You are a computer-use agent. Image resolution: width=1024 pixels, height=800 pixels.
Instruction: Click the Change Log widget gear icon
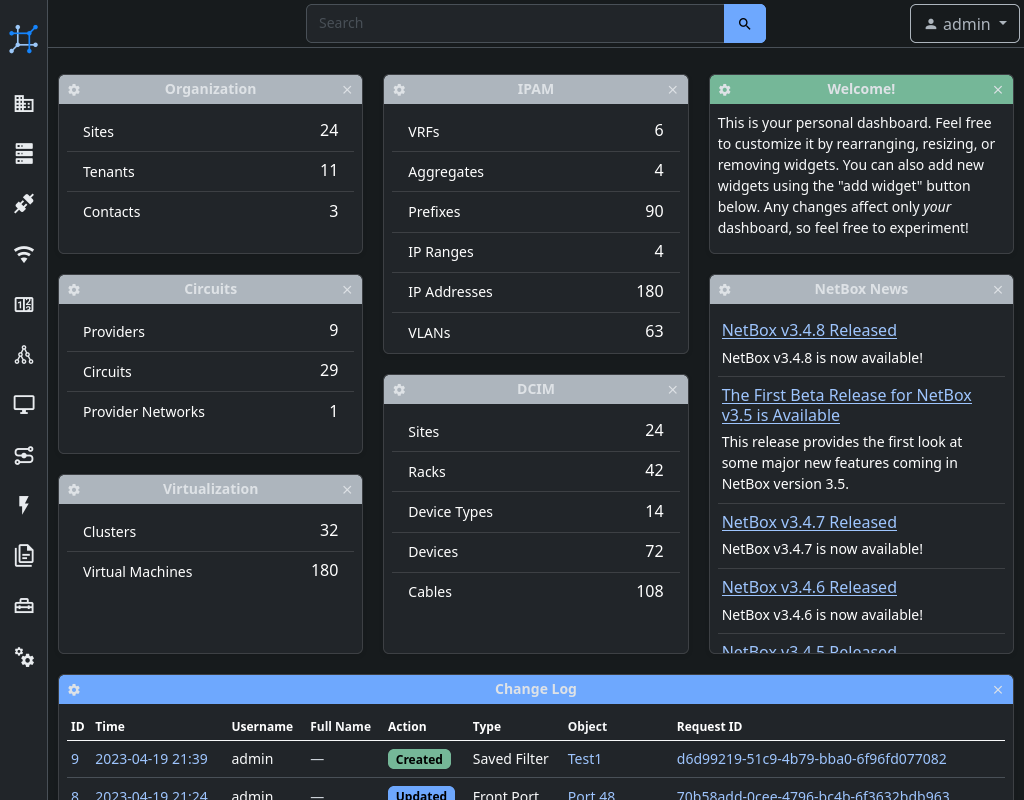(x=74, y=689)
